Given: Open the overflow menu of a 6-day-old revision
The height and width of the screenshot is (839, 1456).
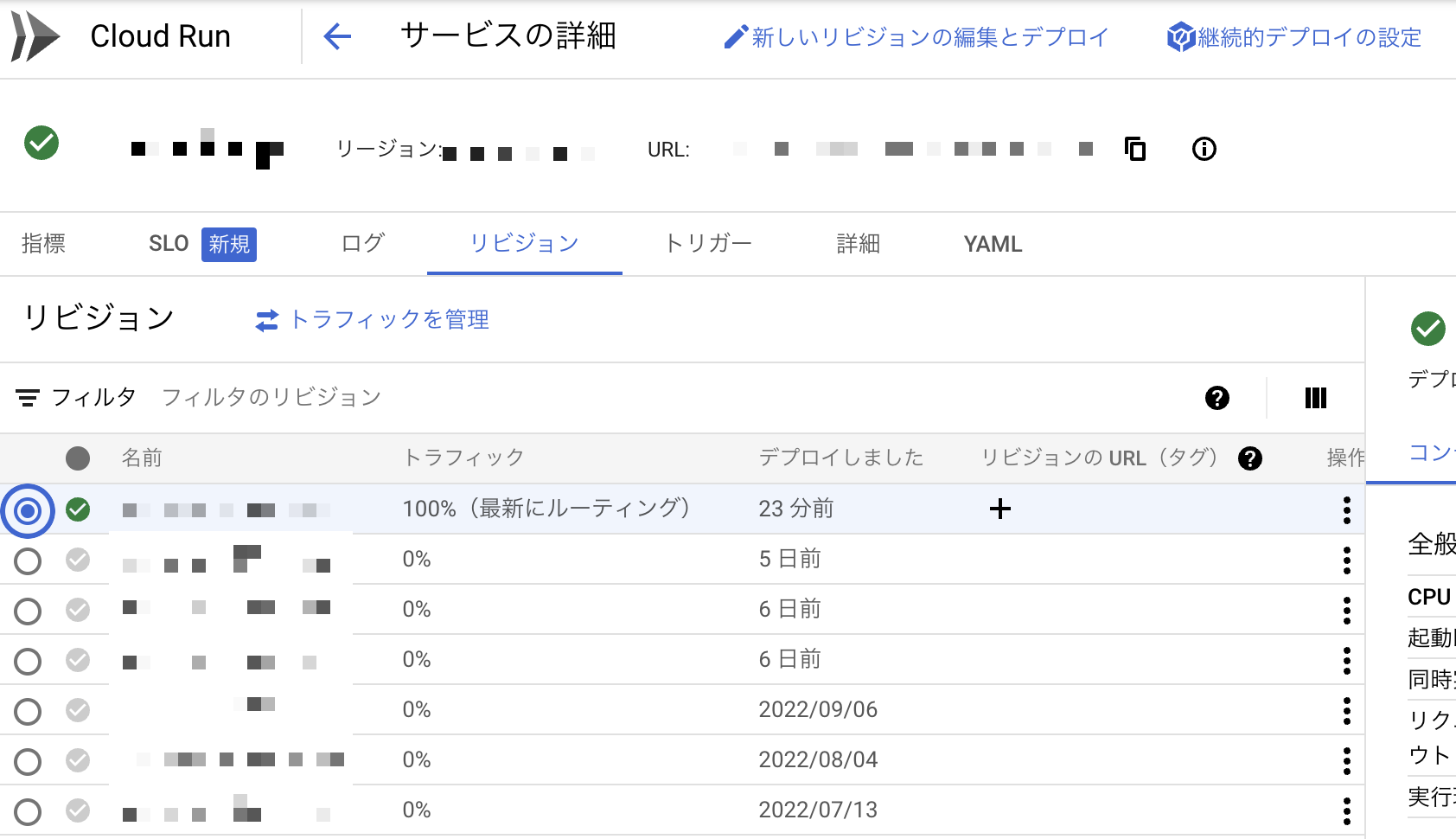Looking at the screenshot, I should point(1346,610).
